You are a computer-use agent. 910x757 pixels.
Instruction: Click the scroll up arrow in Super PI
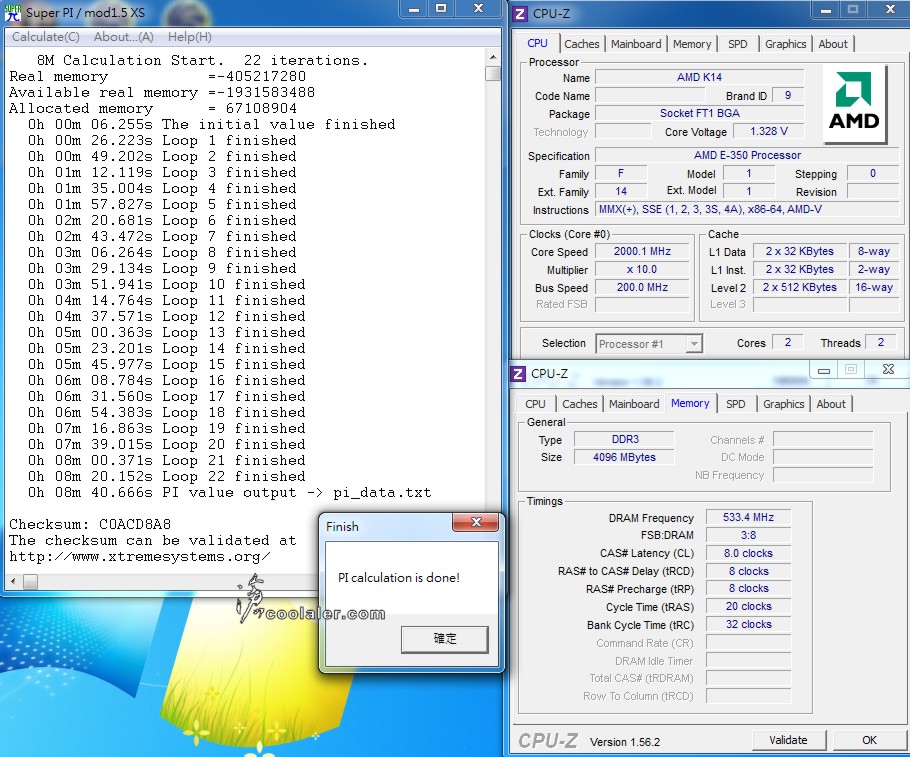pos(493,57)
